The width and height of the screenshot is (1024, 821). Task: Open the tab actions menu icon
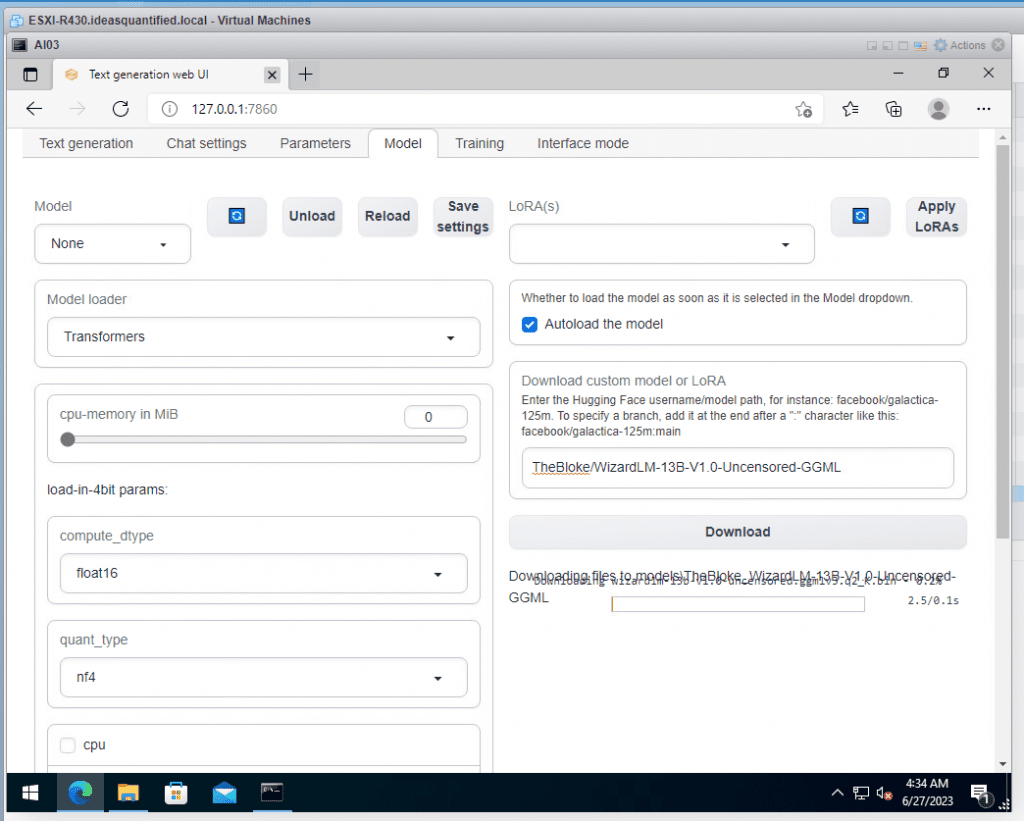pos(30,74)
